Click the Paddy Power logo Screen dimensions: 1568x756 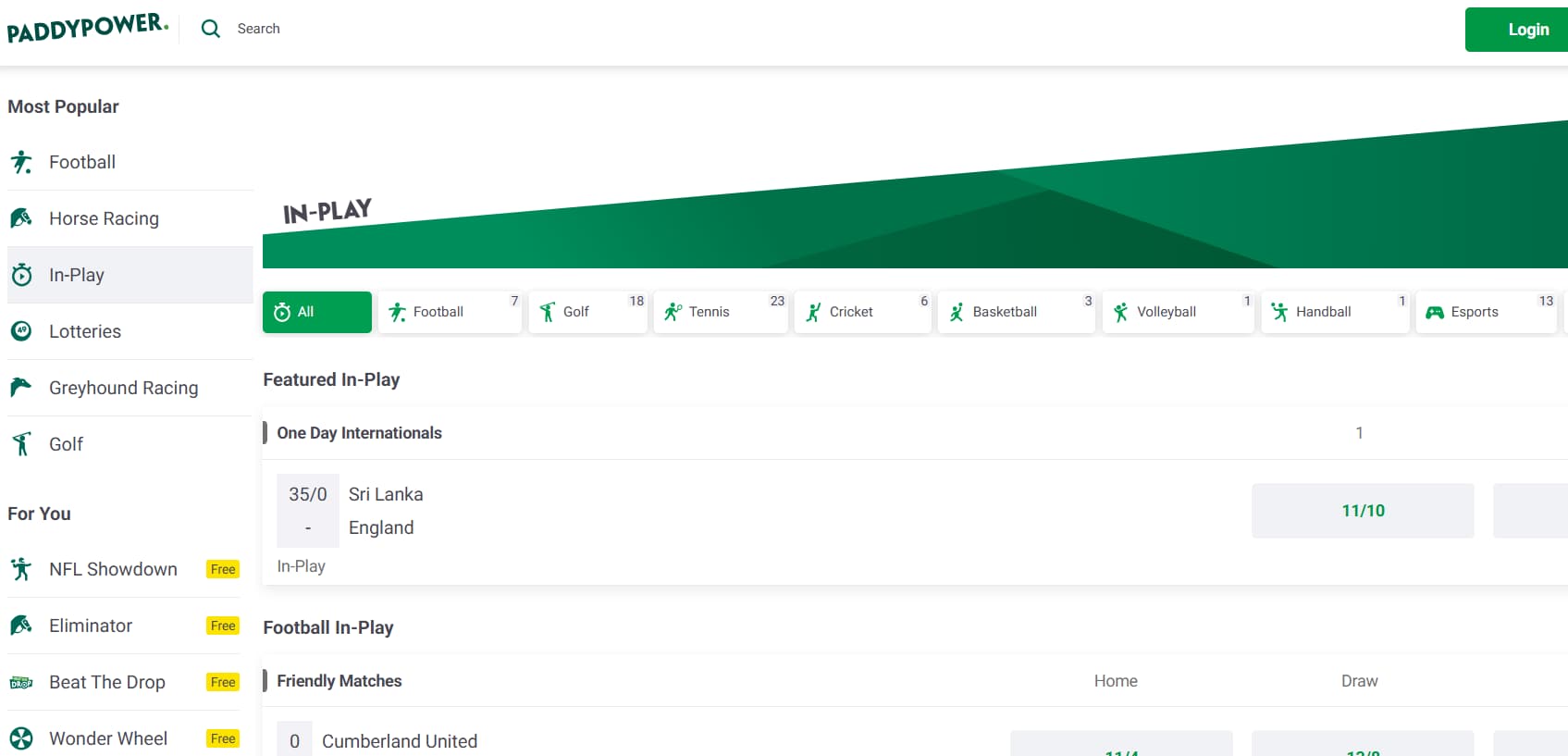click(x=88, y=27)
